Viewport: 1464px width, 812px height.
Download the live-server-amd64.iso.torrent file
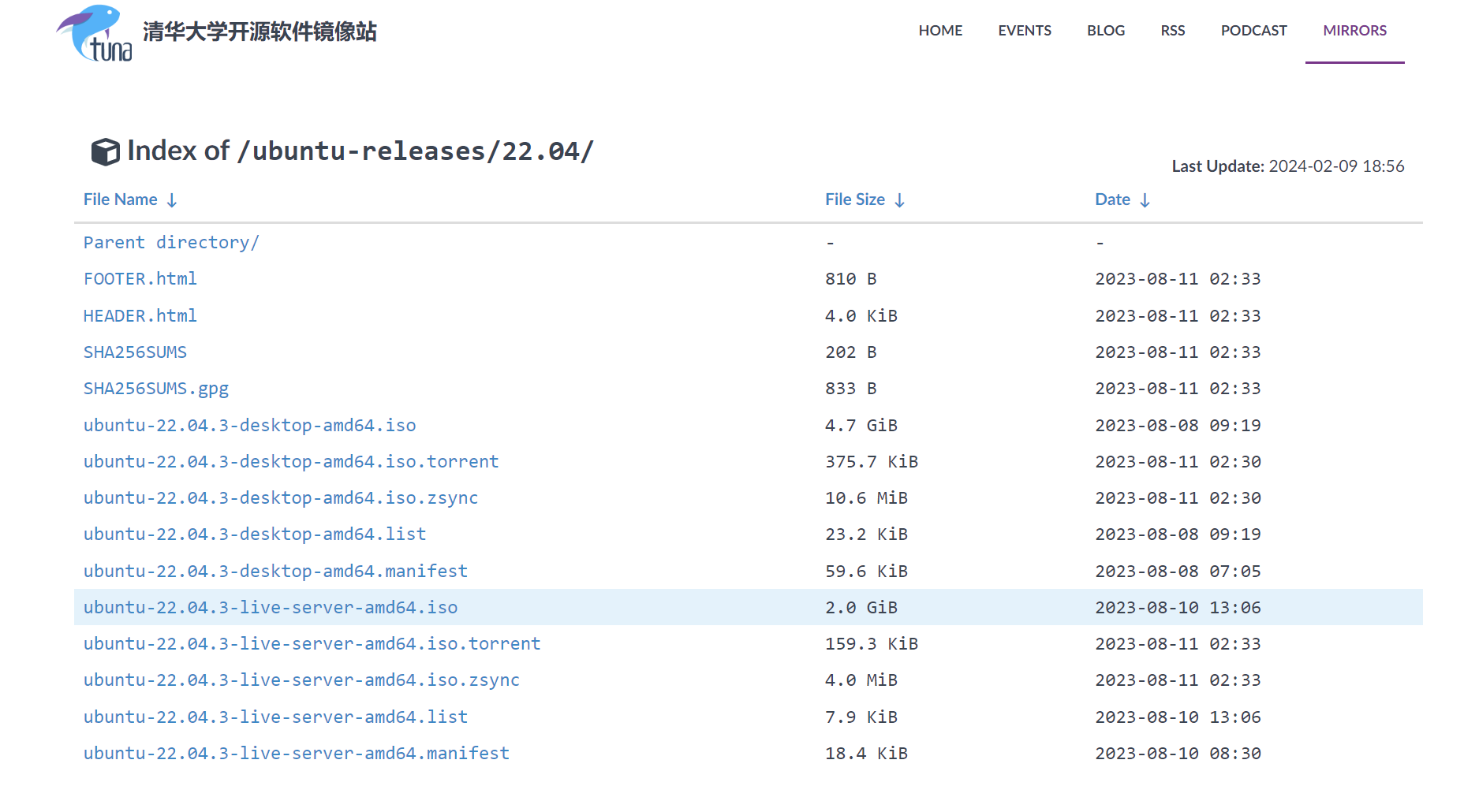[312, 644]
